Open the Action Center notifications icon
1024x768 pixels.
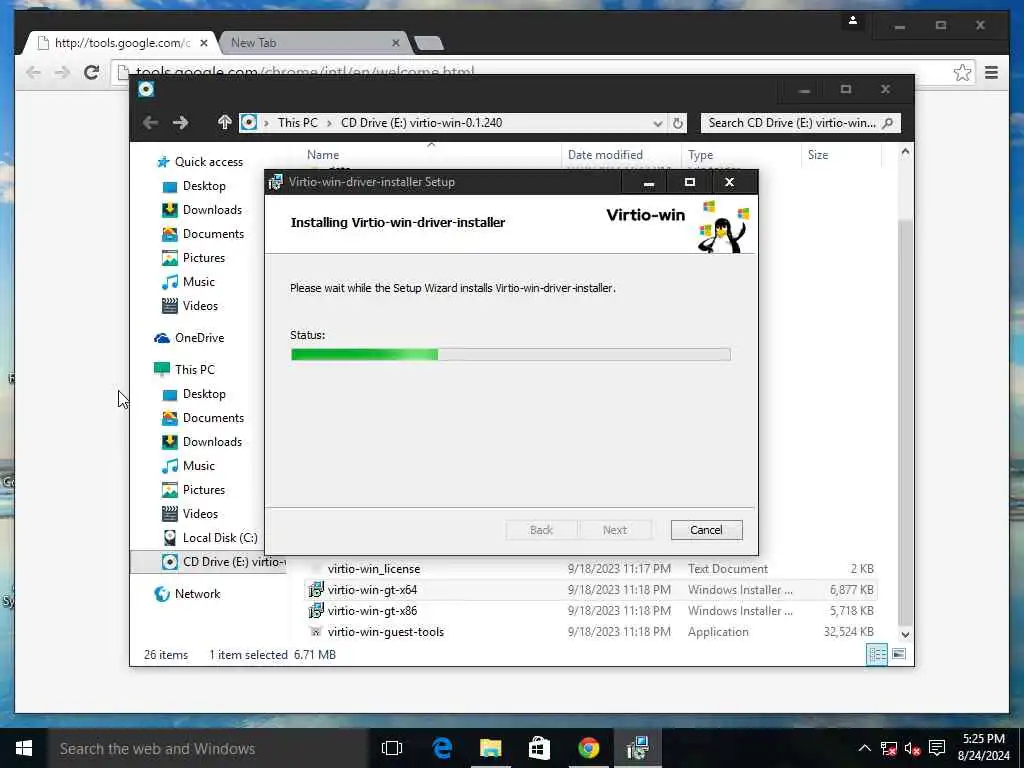click(937, 748)
